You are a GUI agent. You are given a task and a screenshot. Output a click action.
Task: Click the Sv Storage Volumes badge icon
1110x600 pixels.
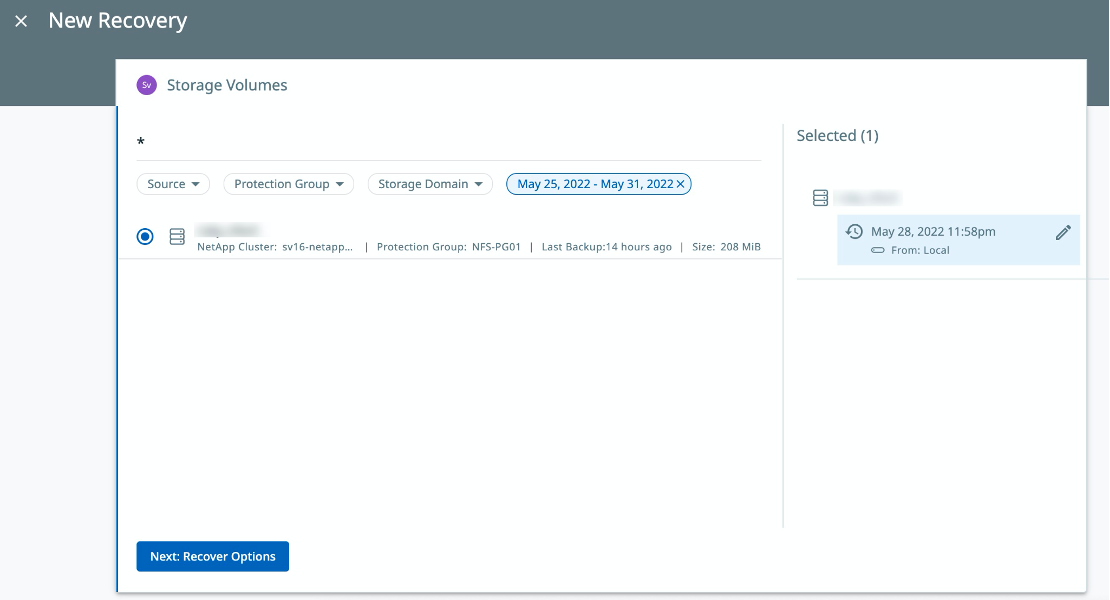pos(147,85)
